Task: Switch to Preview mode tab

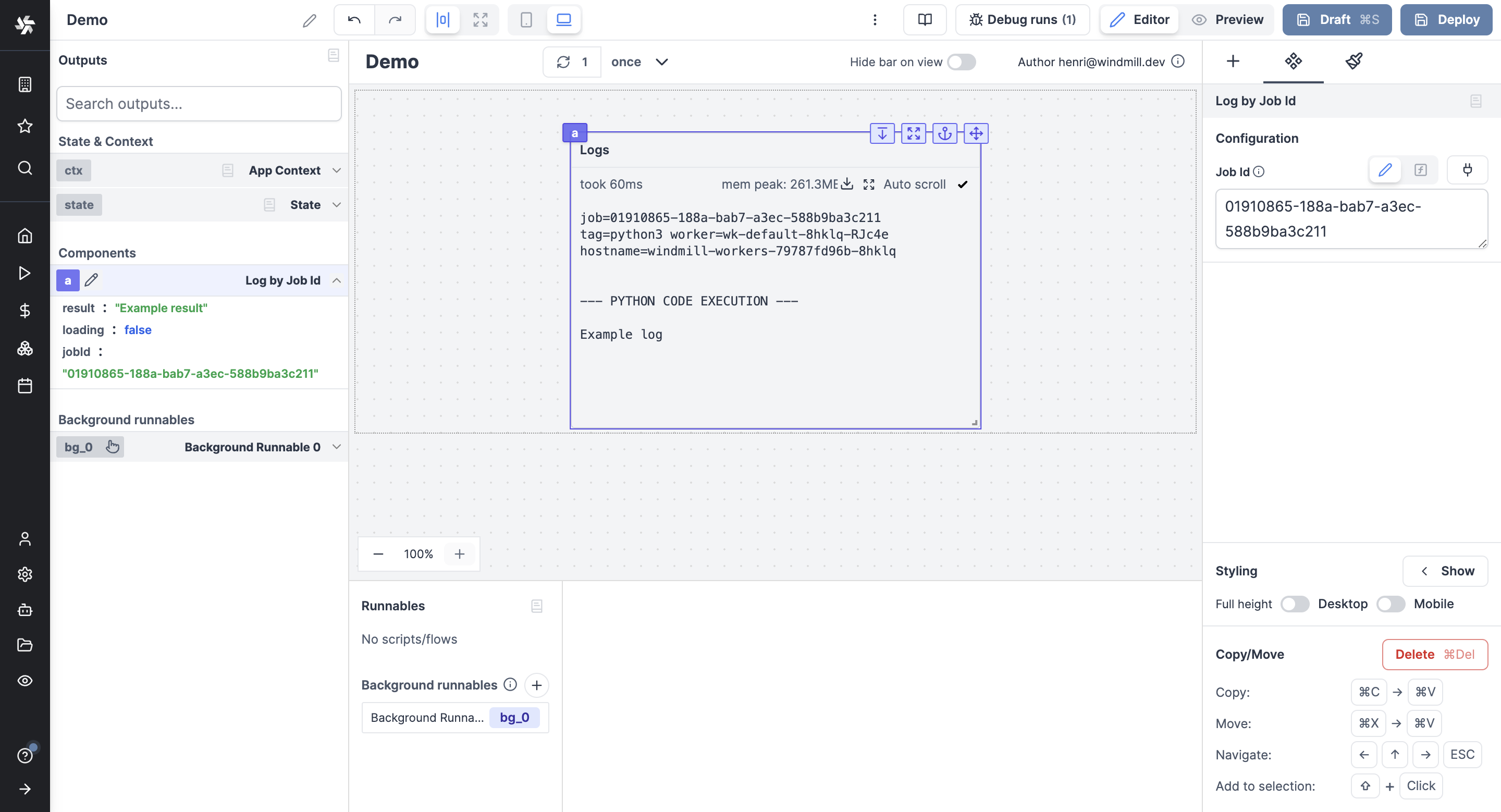Action: coord(1227,20)
